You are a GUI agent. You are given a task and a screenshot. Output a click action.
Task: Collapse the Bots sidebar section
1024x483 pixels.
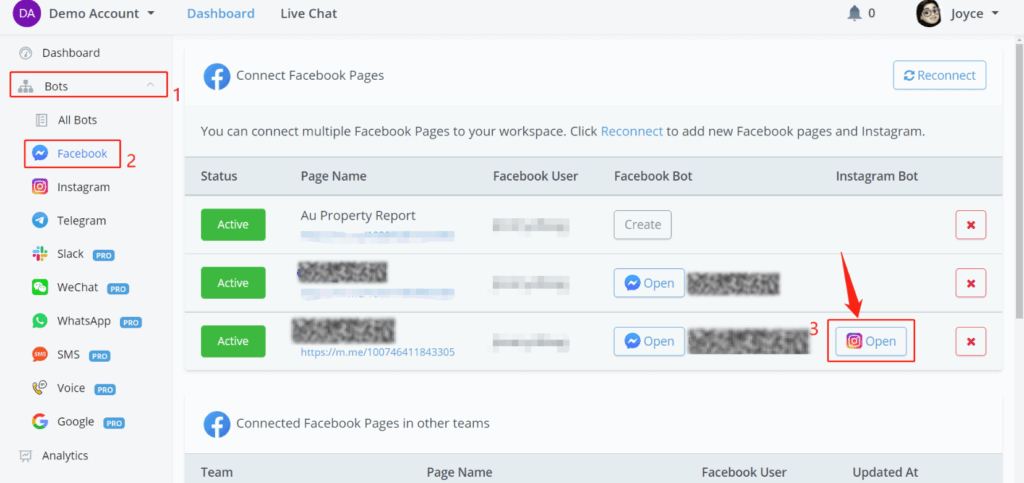coord(150,86)
